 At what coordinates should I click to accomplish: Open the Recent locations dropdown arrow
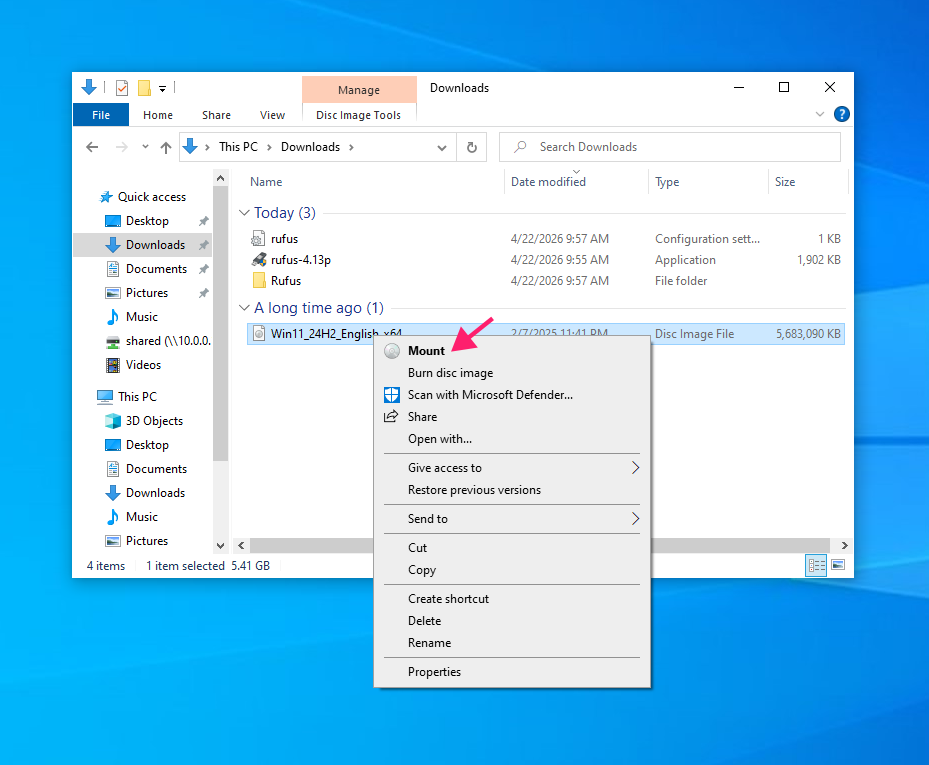click(145, 147)
